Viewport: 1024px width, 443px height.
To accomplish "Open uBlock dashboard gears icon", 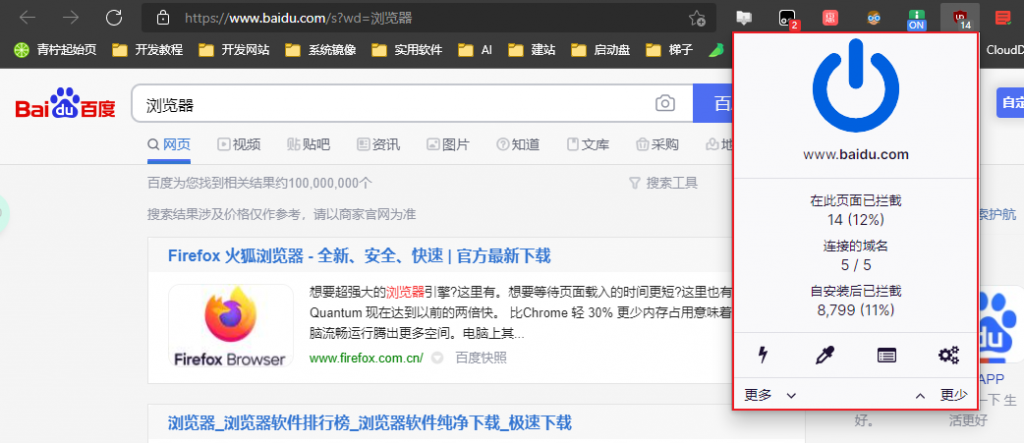I will point(948,354).
